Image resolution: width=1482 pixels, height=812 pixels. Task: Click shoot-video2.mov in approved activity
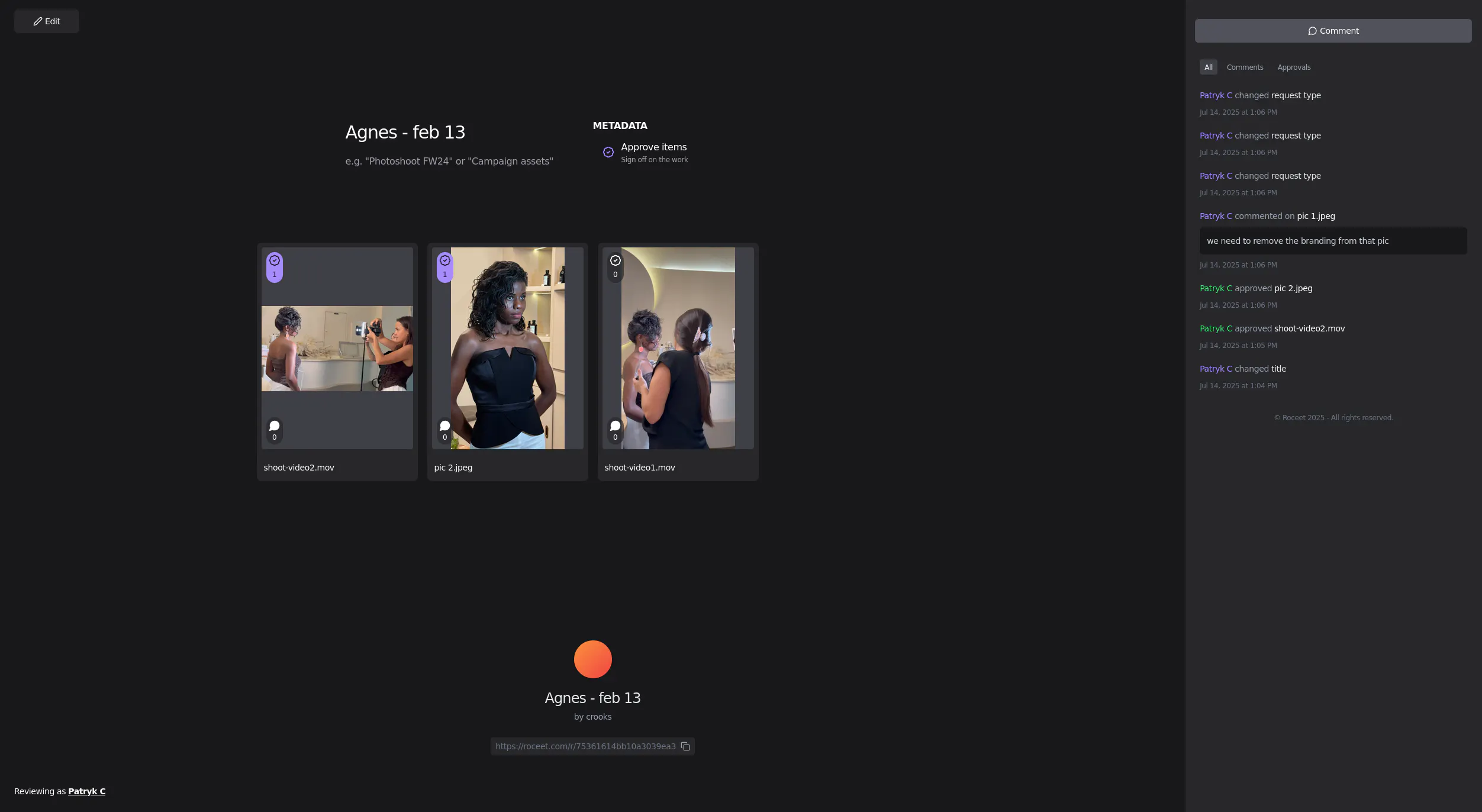[1309, 328]
